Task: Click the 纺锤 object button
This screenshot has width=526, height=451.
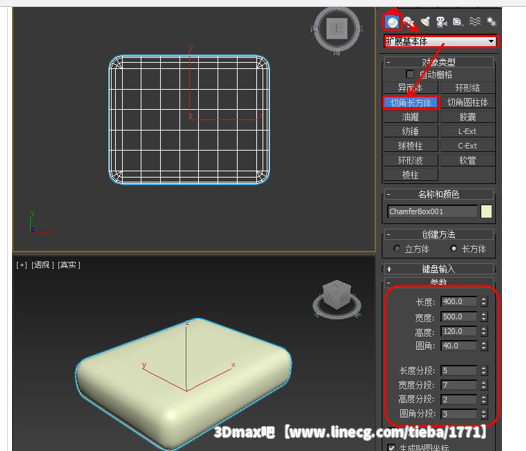Action: click(411, 131)
